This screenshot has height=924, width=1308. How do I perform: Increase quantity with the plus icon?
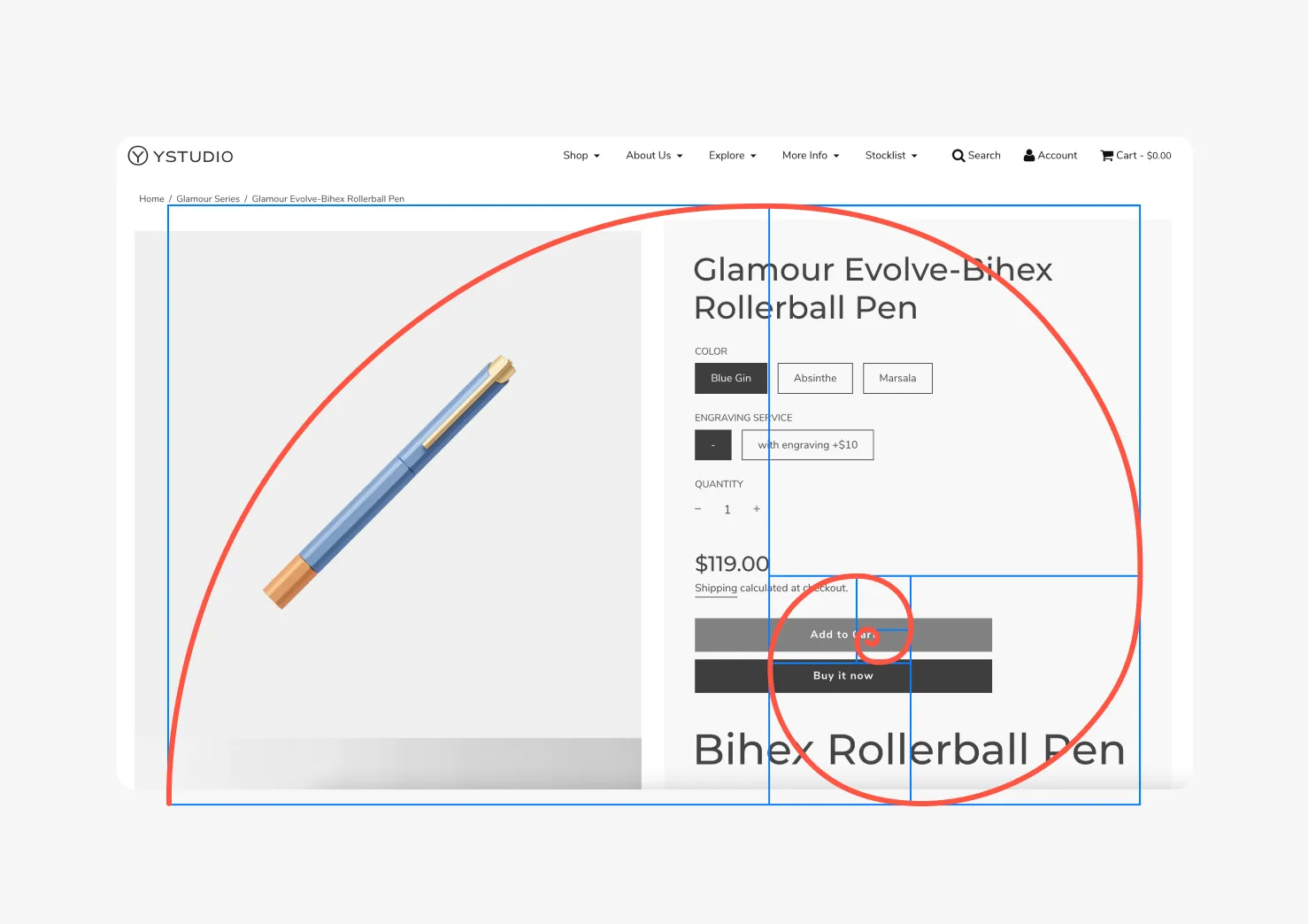pyautogui.click(x=757, y=509)
